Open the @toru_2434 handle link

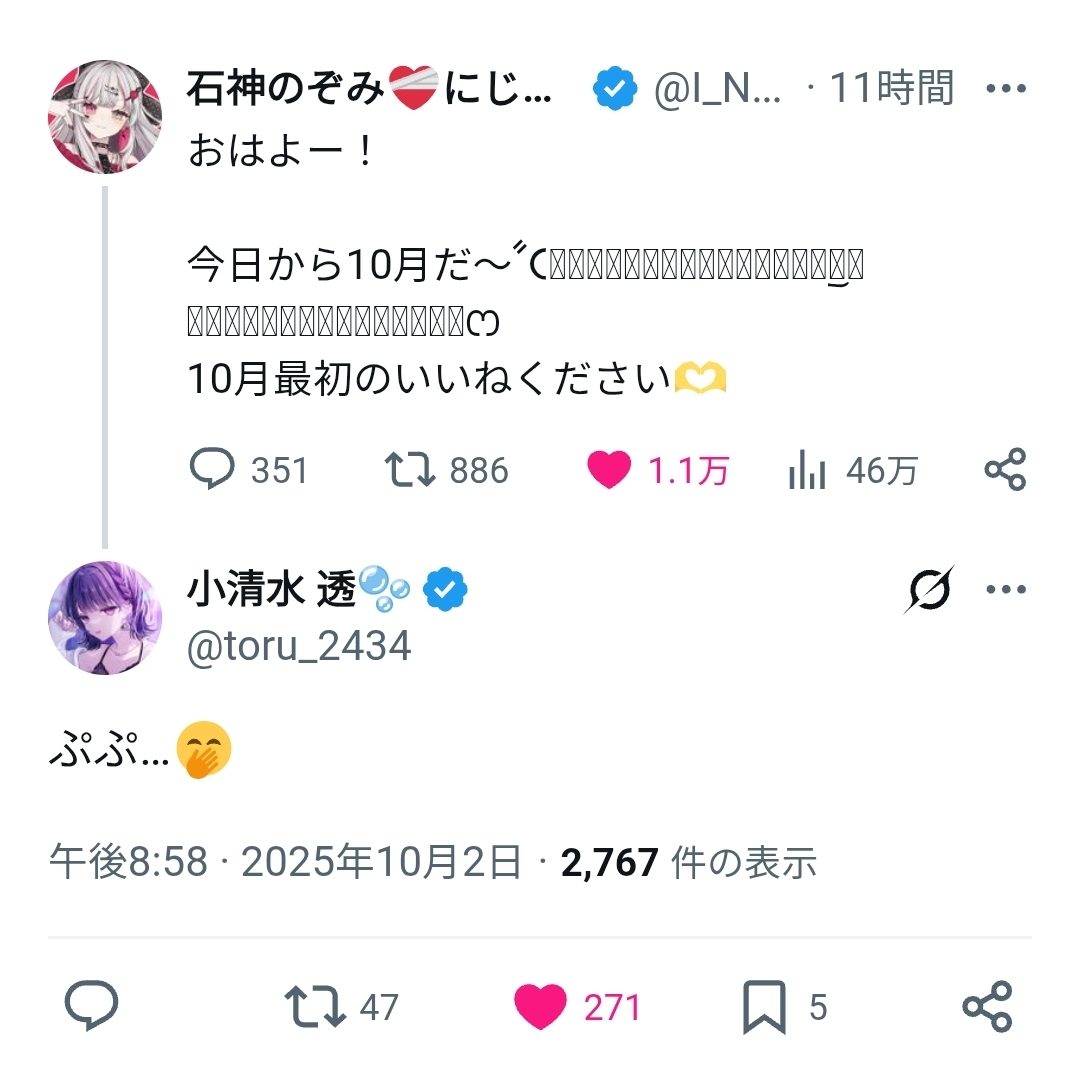(x=299, y=646)
